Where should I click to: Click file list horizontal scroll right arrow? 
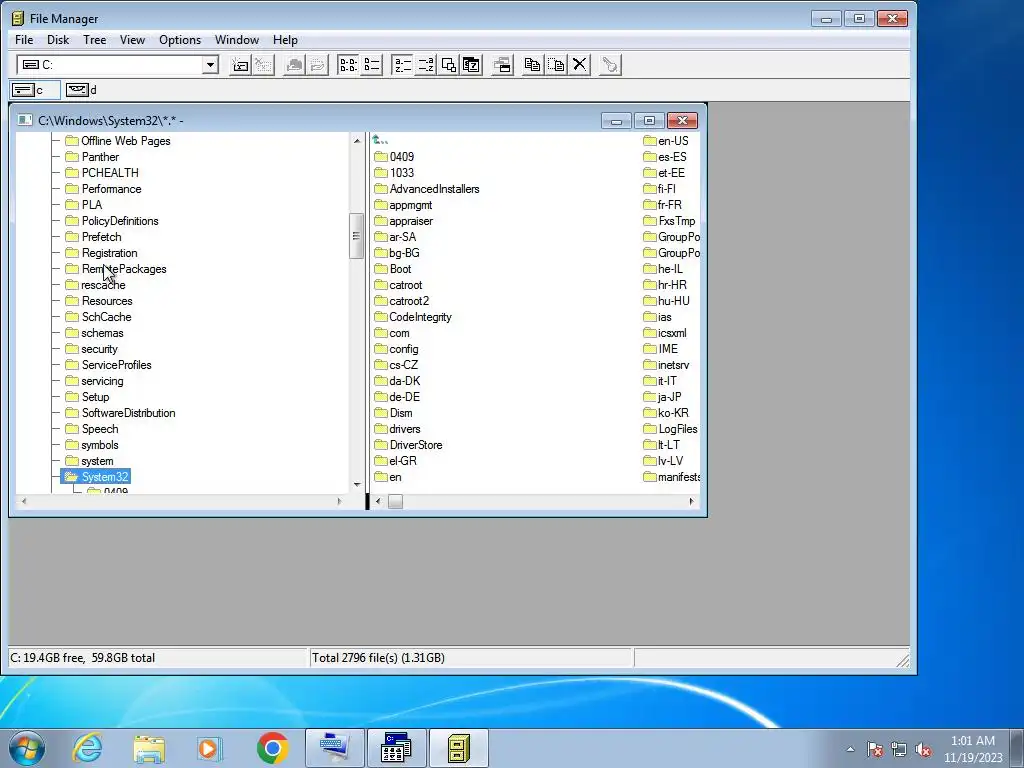[692, 501]
